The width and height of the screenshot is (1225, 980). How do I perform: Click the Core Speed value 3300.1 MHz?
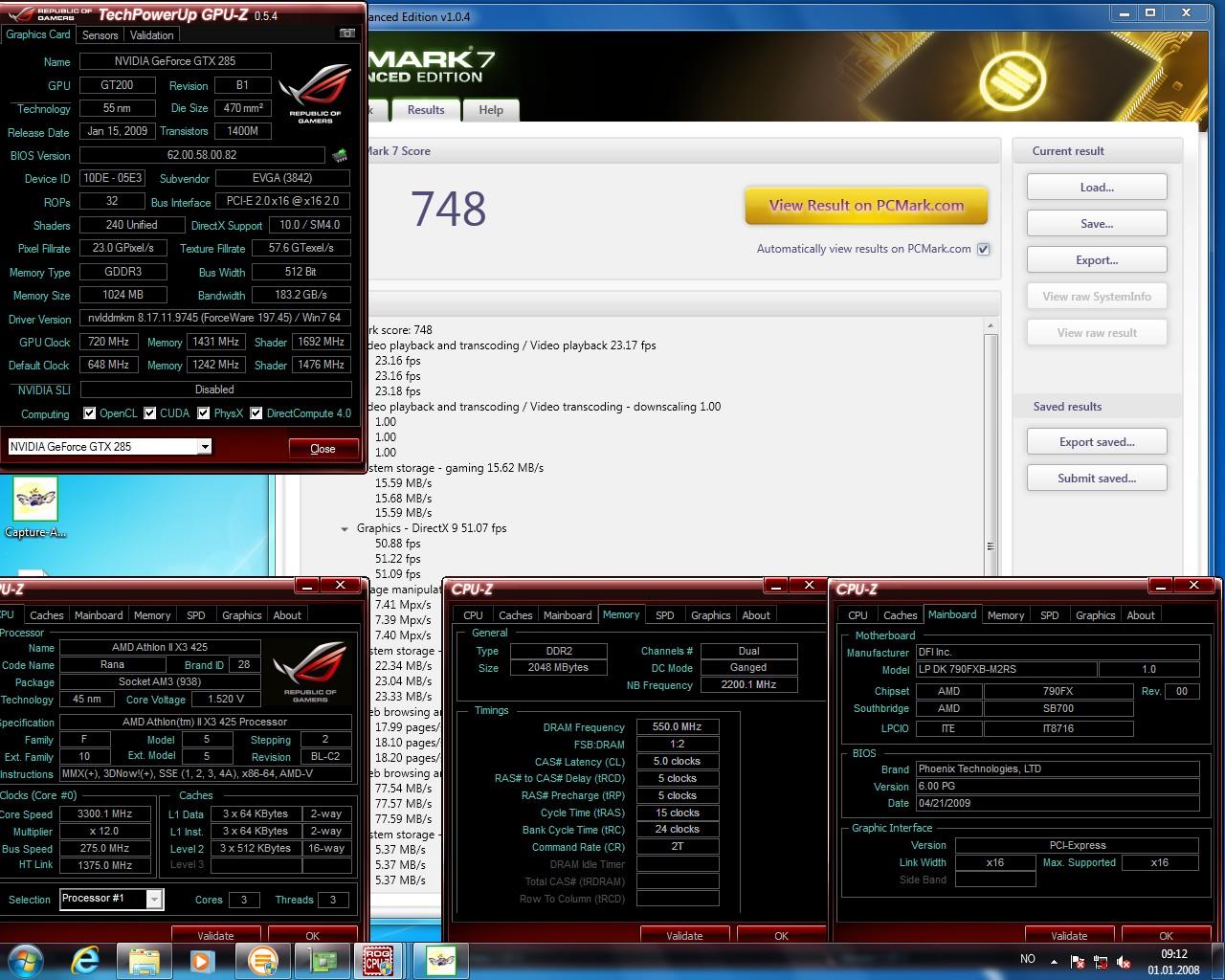click(105, 814)
